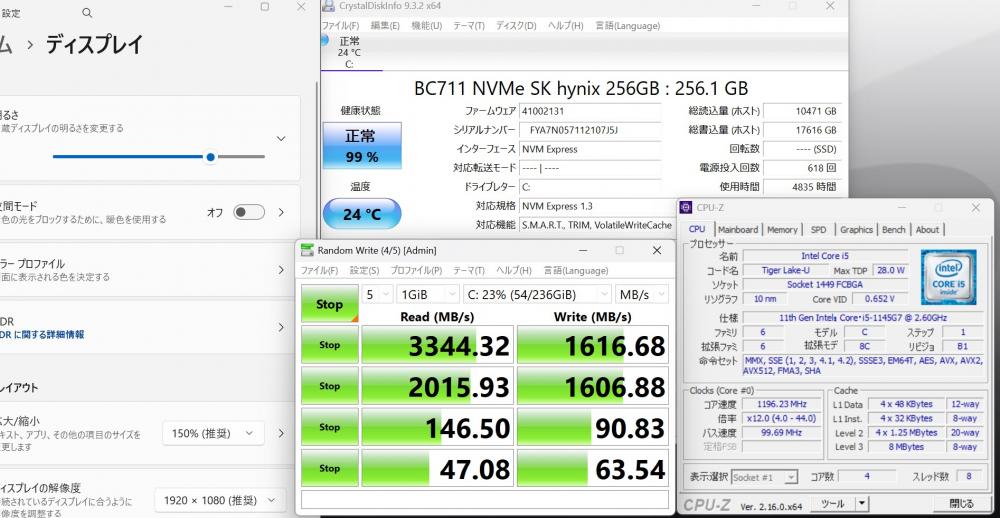Open CrystalDiskInfo 言語(Language) menu
Screen dimensions: 1000x518
point(628,26)
